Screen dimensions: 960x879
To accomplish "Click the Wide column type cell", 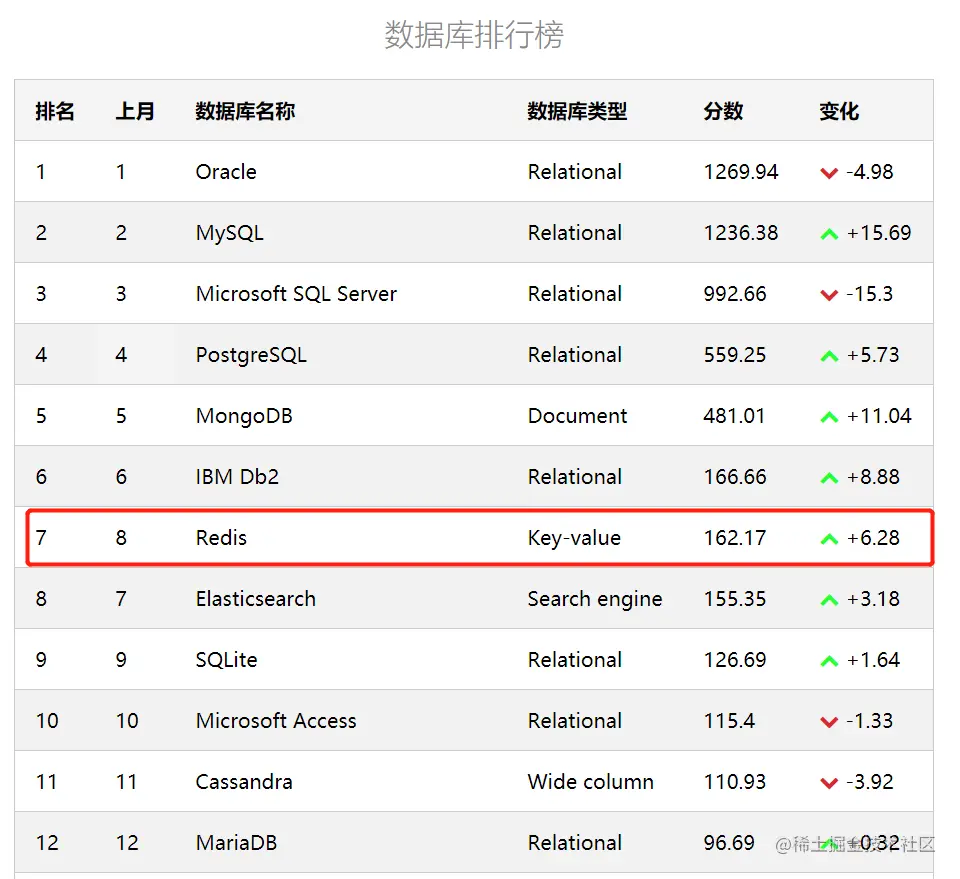I will click(591, 782).
